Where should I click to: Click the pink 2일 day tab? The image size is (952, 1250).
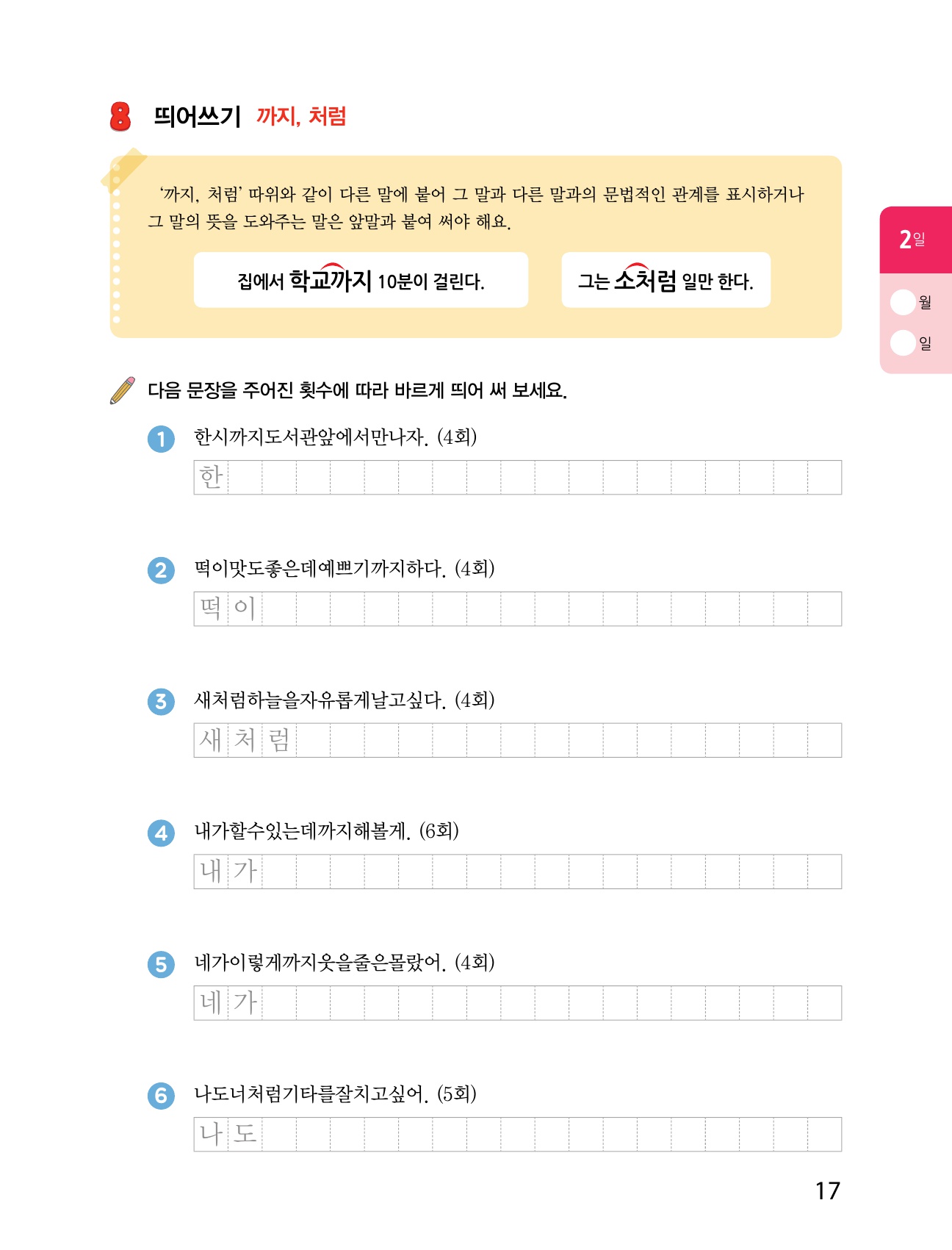click(x=915, y=240)
